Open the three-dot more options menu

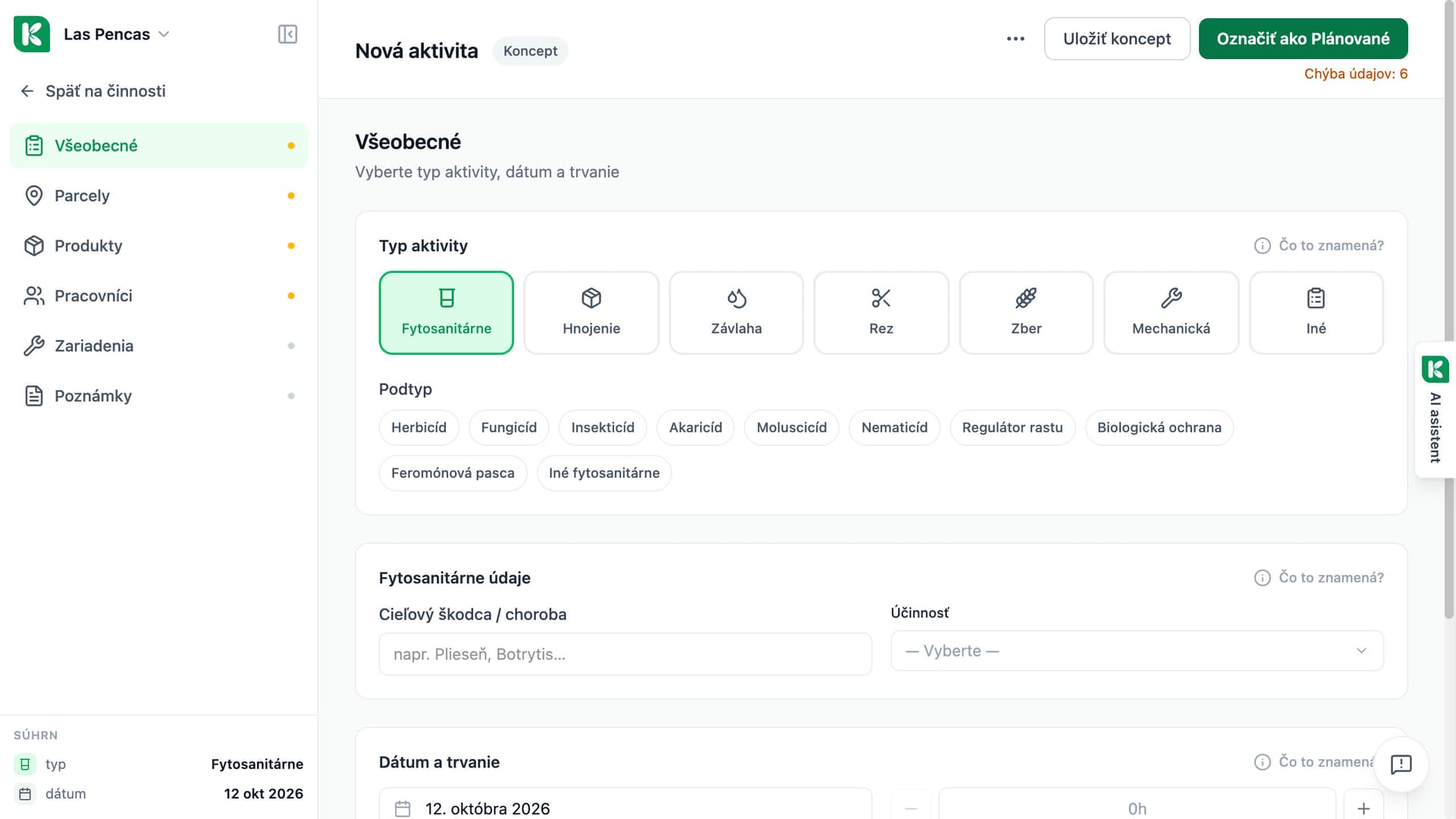pos(1015,39)
